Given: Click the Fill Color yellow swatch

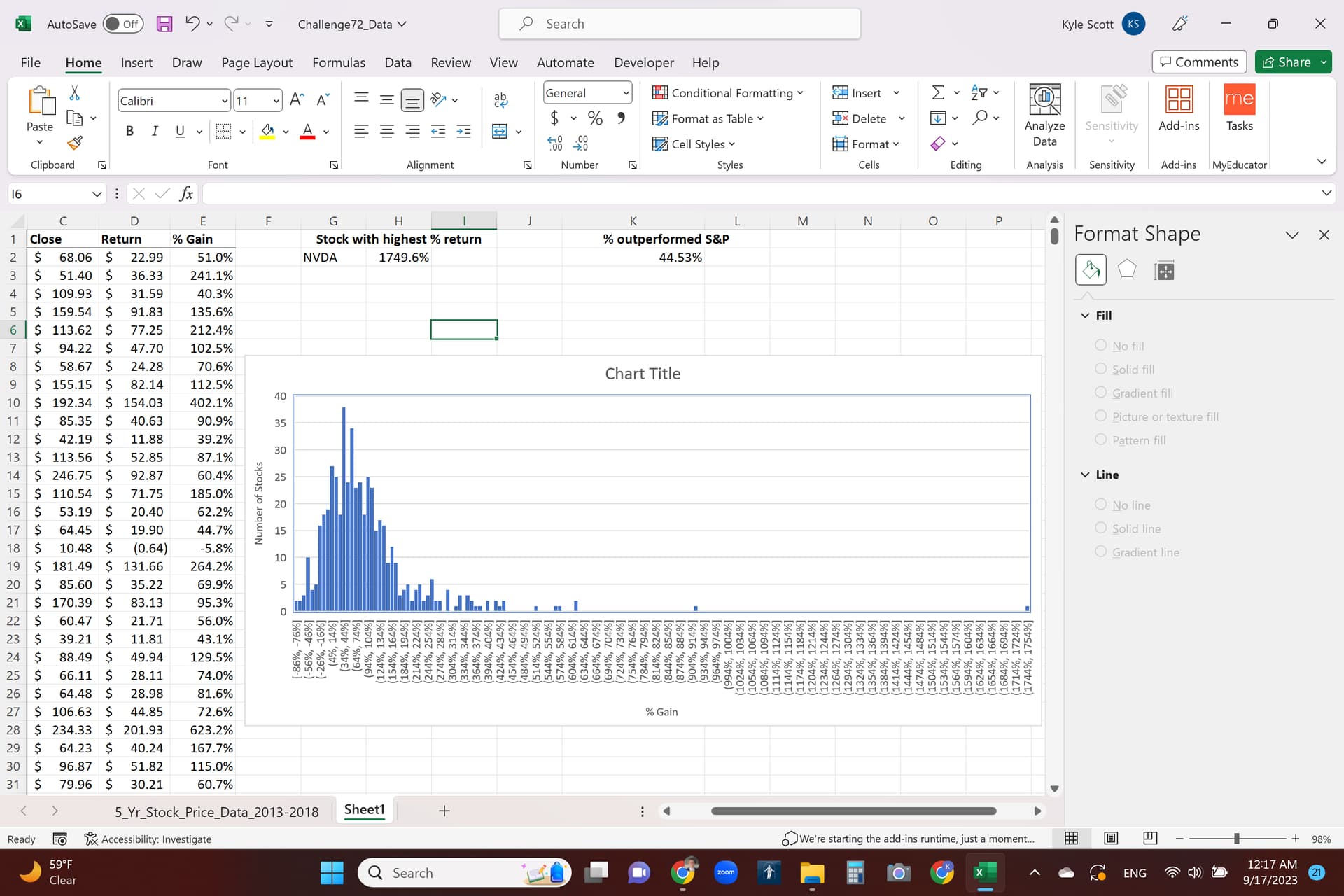Looking at the screenshot, I should point(267,131).
